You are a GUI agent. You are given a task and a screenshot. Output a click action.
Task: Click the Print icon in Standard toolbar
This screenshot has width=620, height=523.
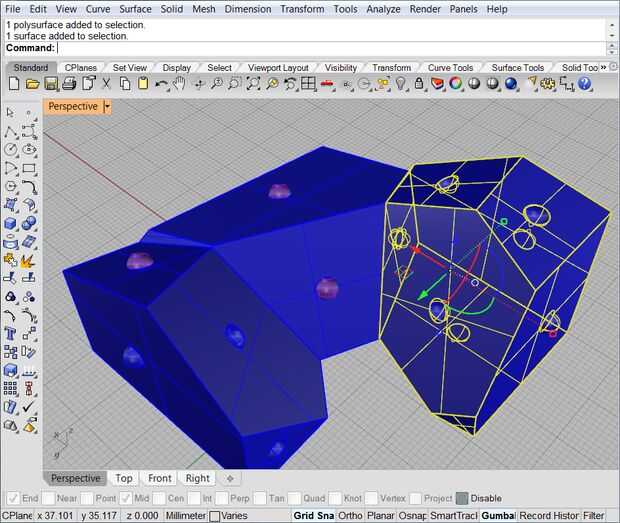click(x=69, y=84)
